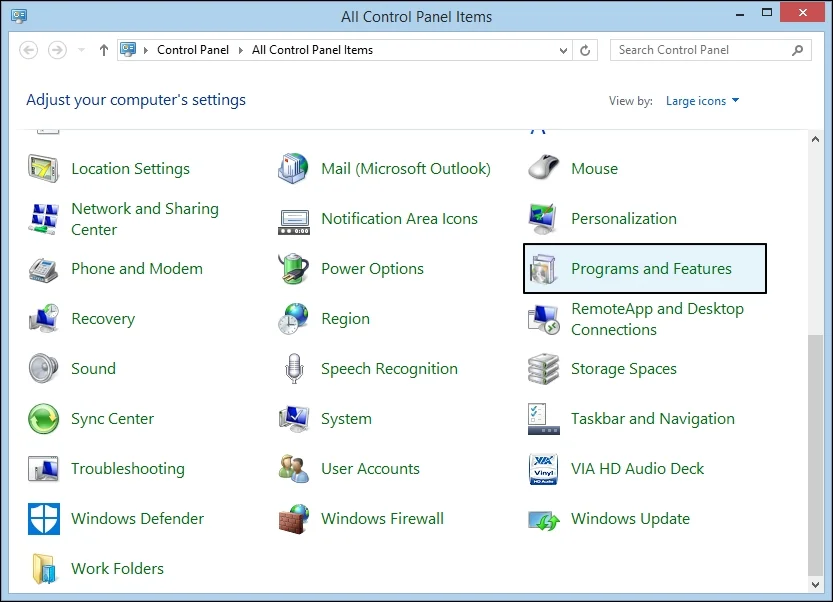Open the Power Options link text

point(372,269)
